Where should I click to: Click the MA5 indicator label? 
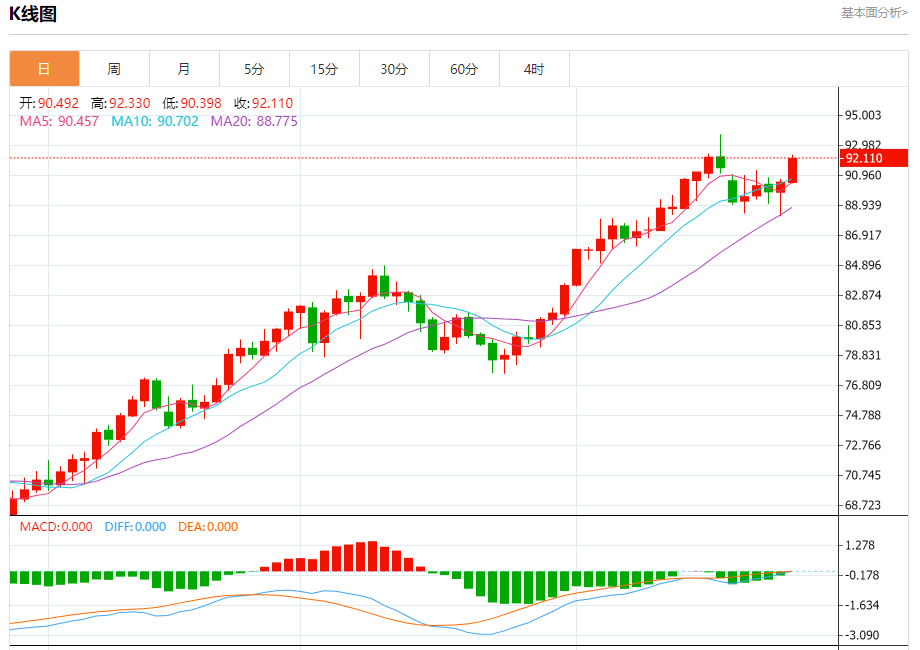pyautogui.click(x=59, y=121)
